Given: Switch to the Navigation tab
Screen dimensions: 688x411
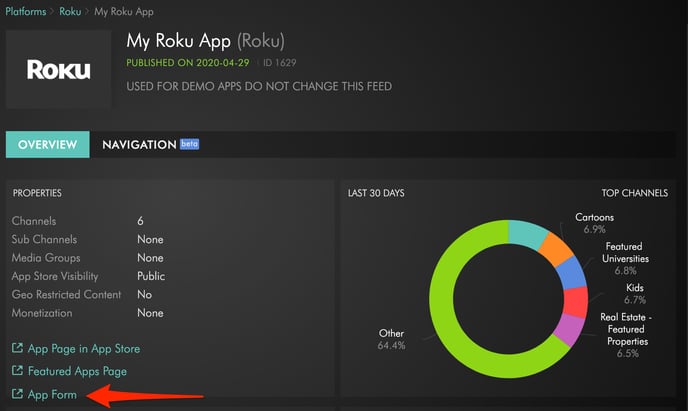Looking at the screenshot, I should 139,145.
